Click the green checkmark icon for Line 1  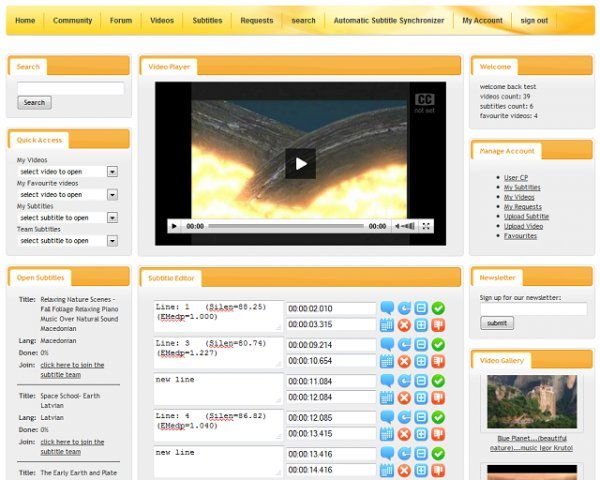pyautogui.click(x=438, y=309)
